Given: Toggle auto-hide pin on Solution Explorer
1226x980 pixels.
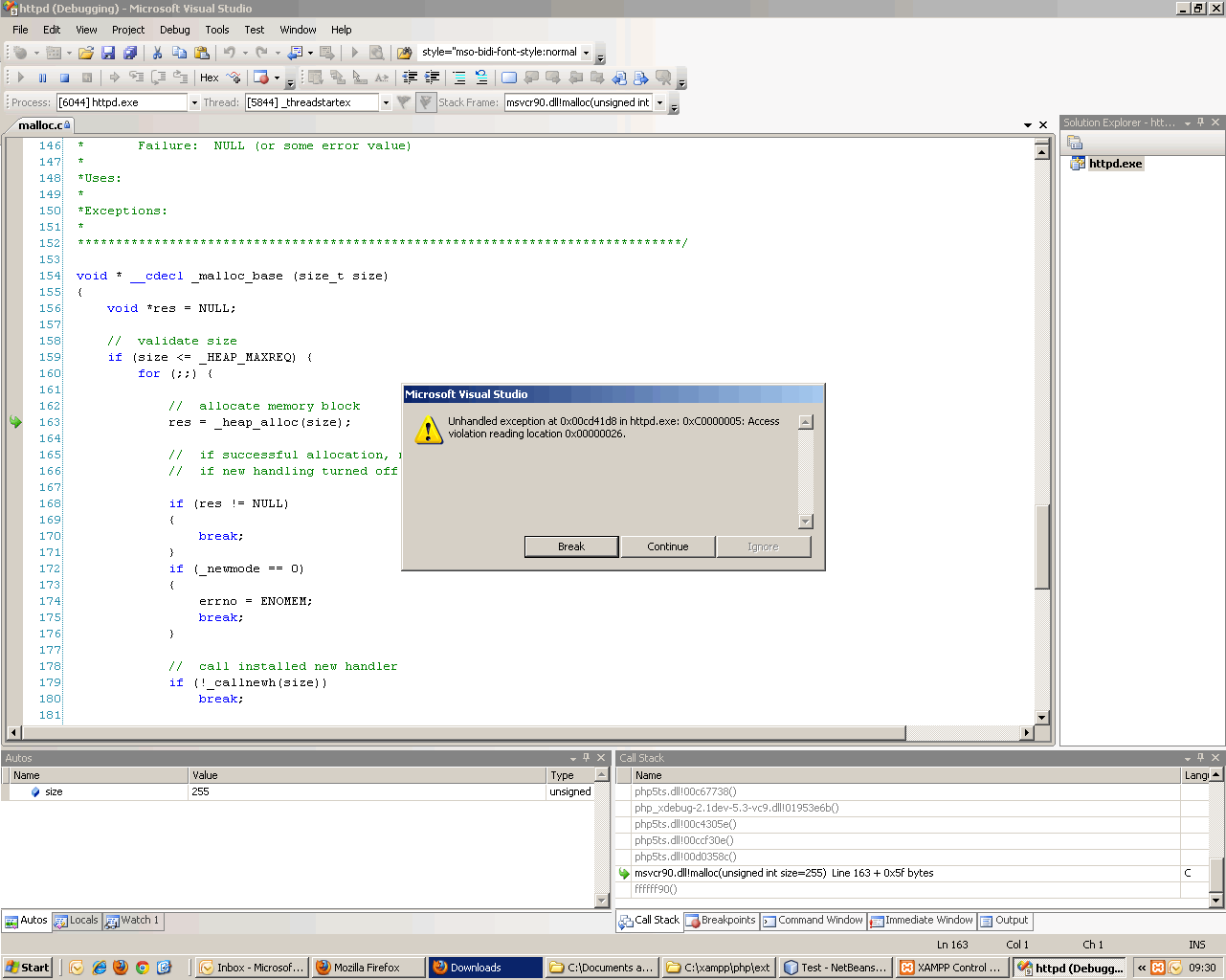Looking at the screenshot, I should [x=1201, y=122].
